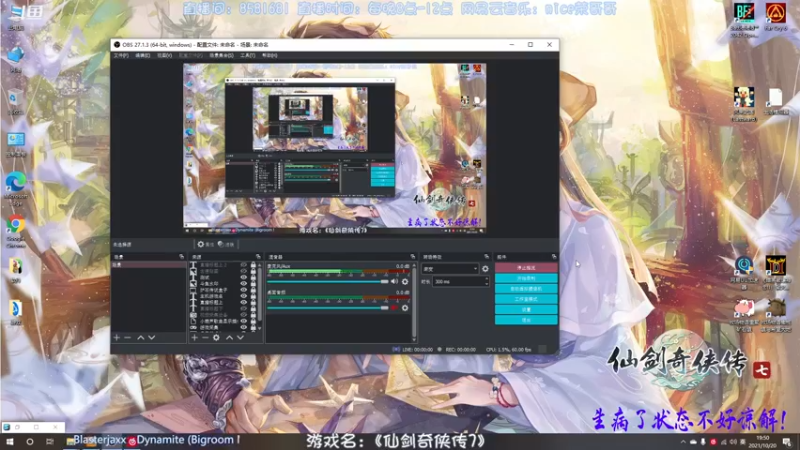This screenshot has width=800, height=450.
Task: Move source down in Sources toolbar
Action: tap(240, 337)
